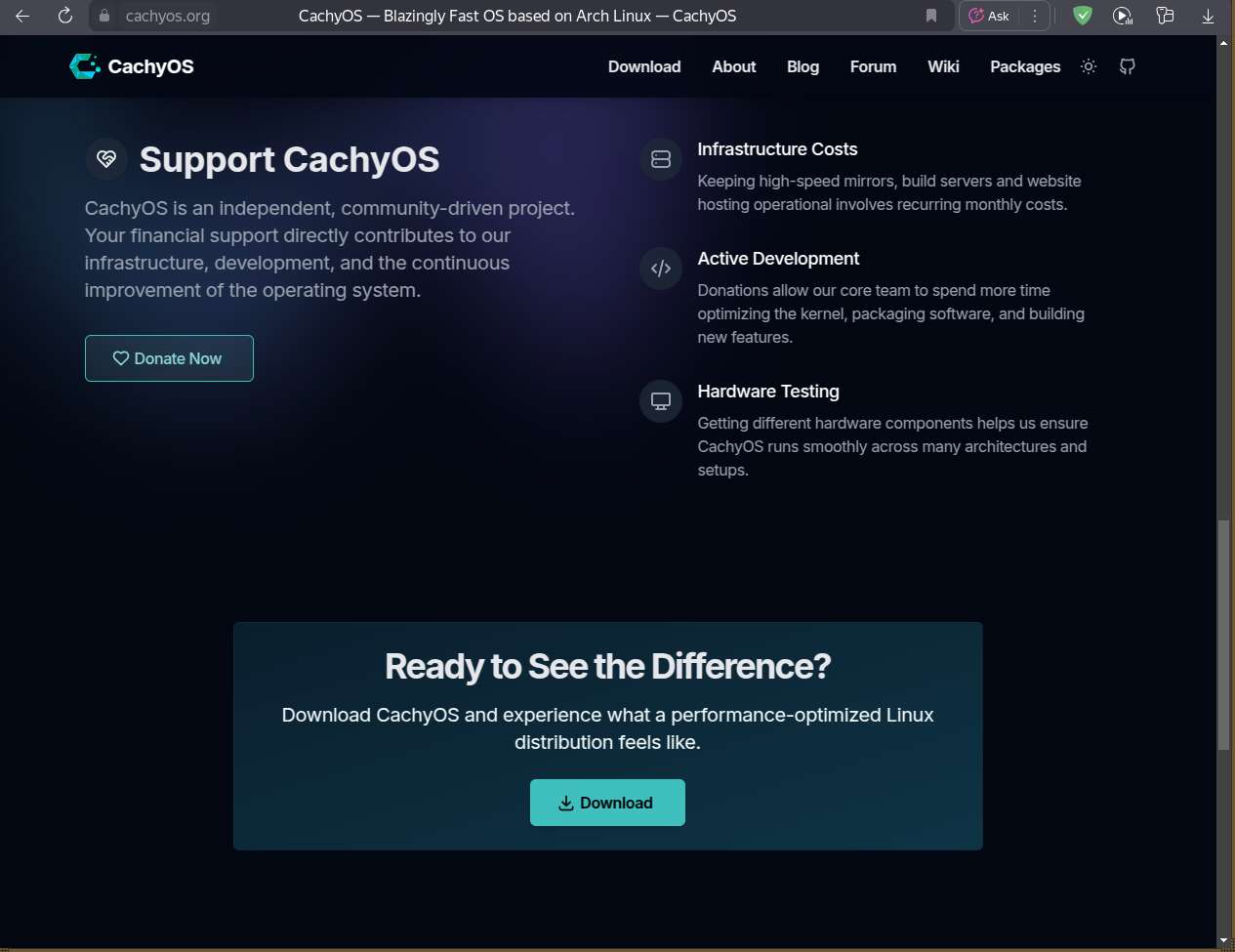Click the vertical scrollbar thumb
The width and height of the screenshot is (1235, 952).
coord(1223,636)
